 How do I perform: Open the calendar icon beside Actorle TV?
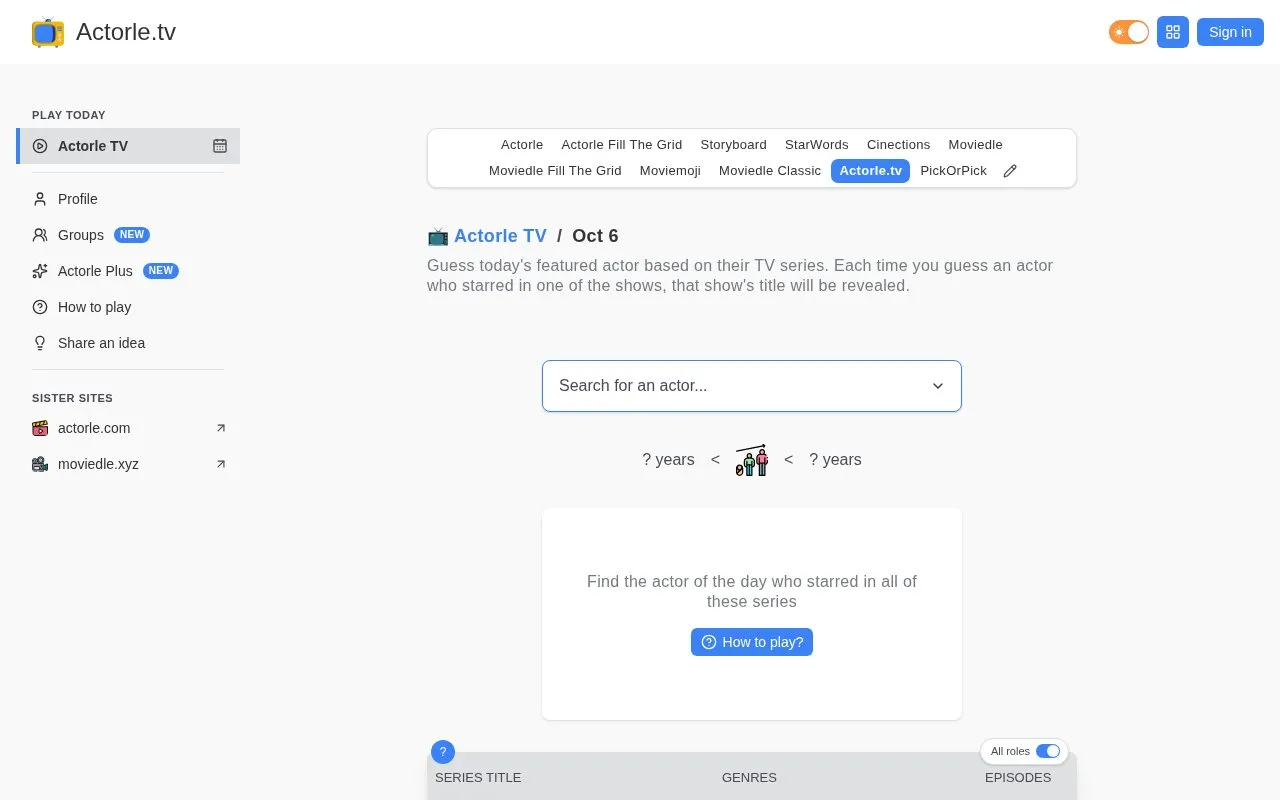220,146
